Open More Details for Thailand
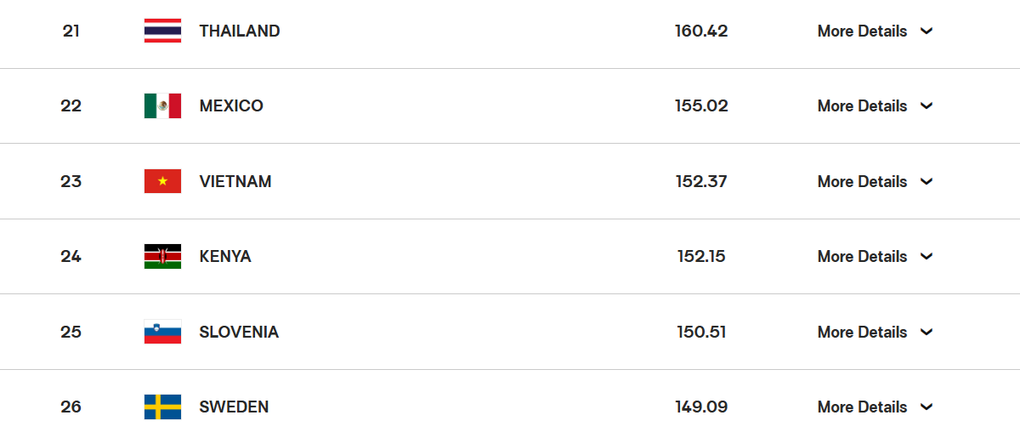This screenshot has height=438, width=1020. pyautogui.click(x=862, y=31)
